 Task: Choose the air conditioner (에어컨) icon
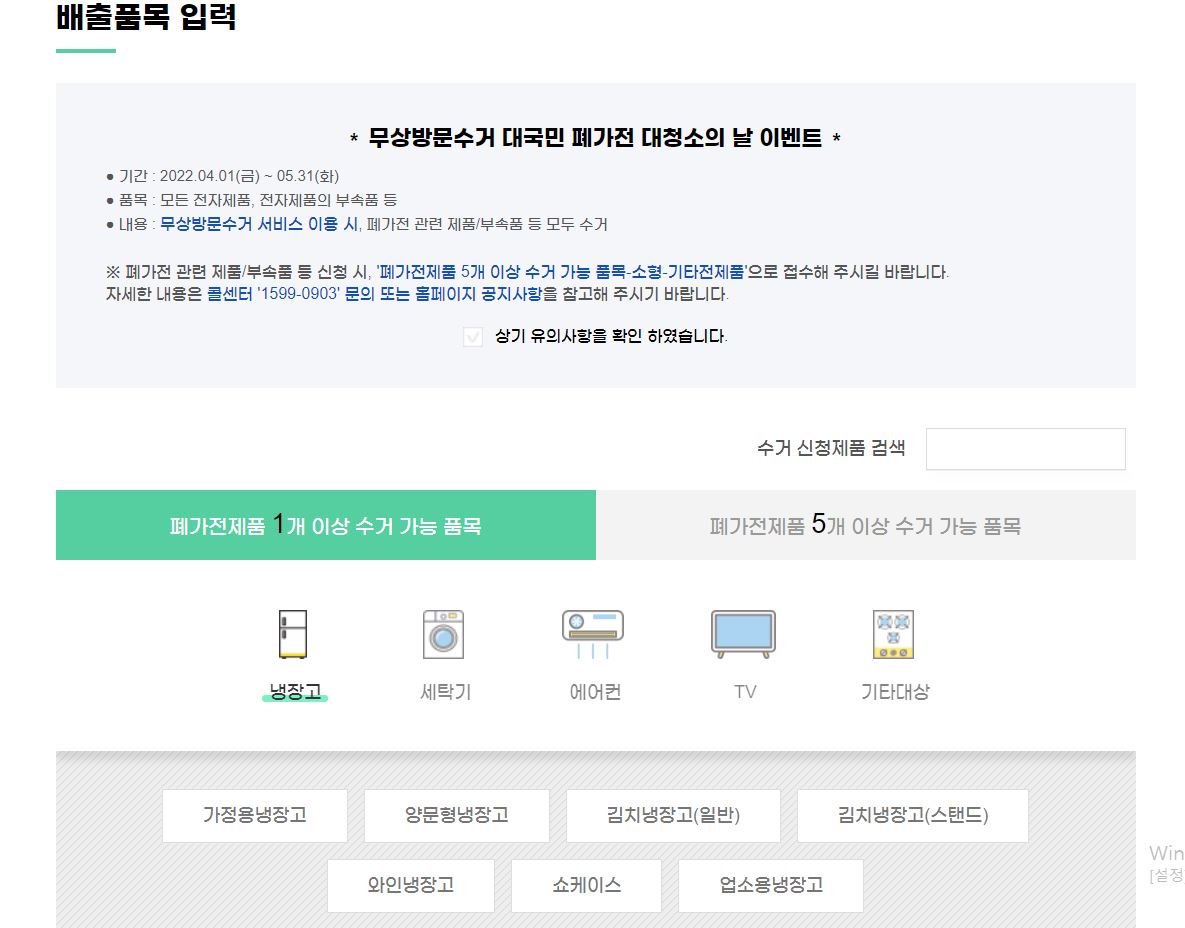[x=593, y=634]
